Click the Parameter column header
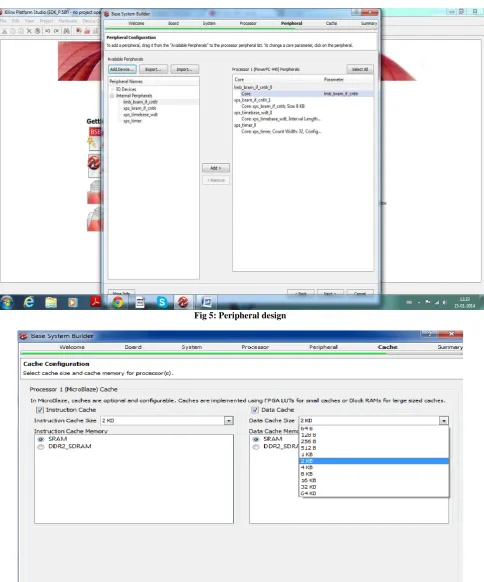 (334, 79)
